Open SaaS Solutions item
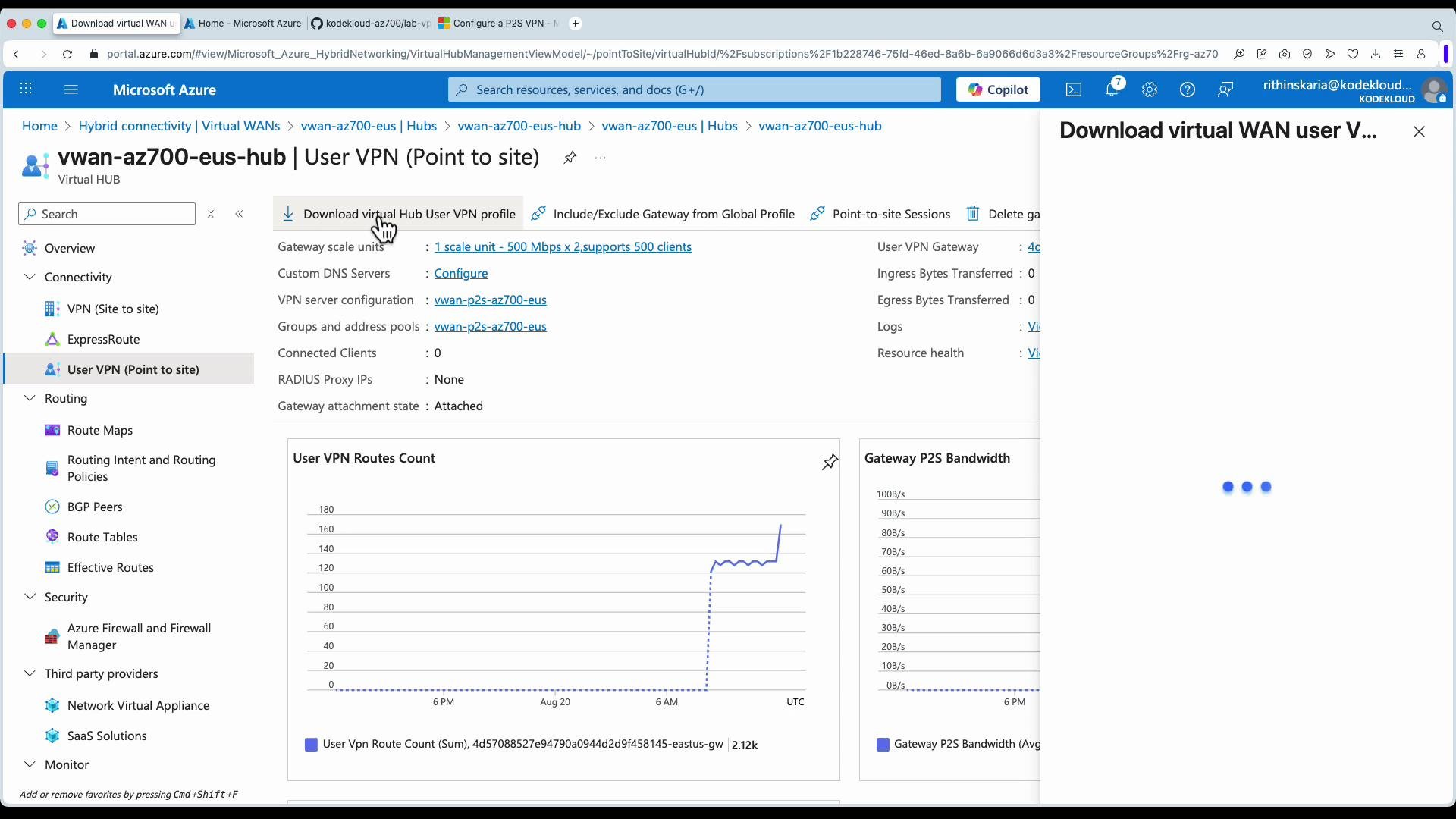The image size is (1456, 819). [x=107, y=736]
